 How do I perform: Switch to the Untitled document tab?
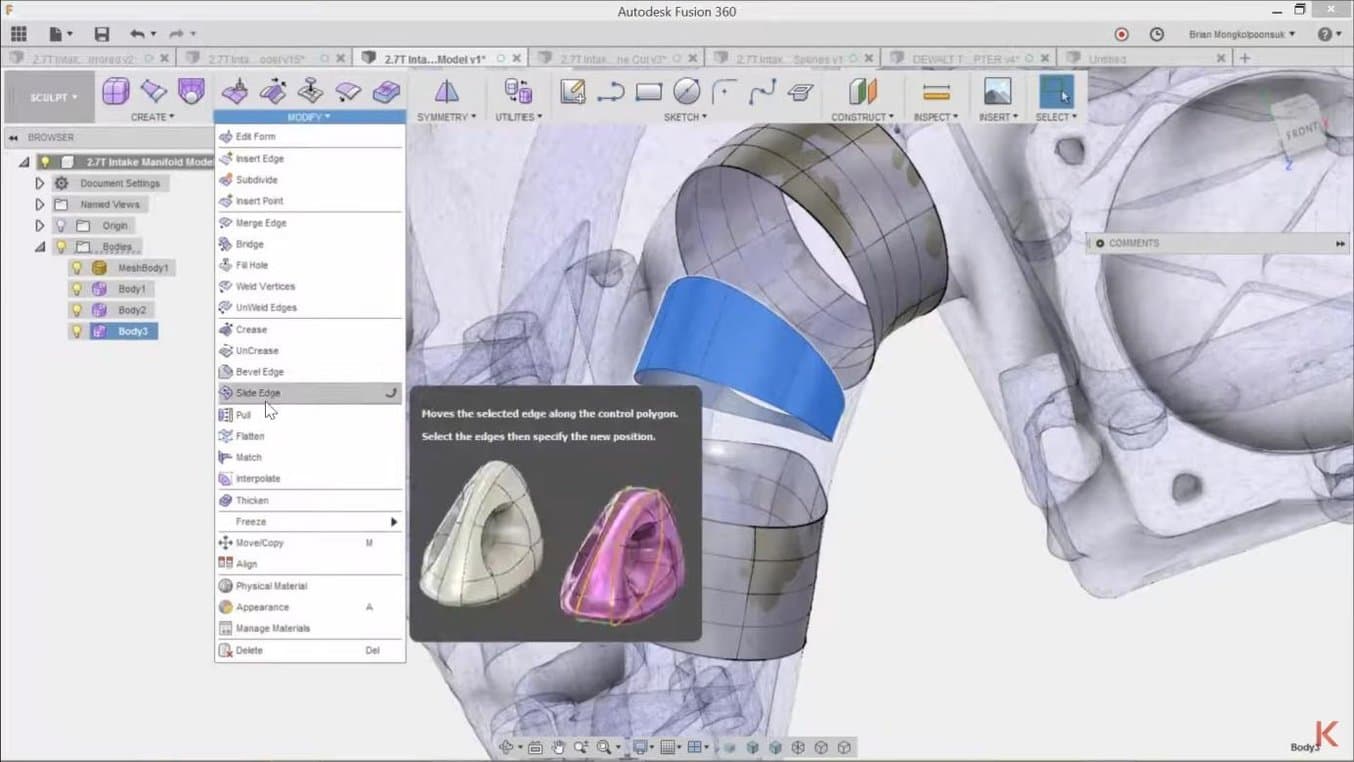click(x=1107, y=59)
